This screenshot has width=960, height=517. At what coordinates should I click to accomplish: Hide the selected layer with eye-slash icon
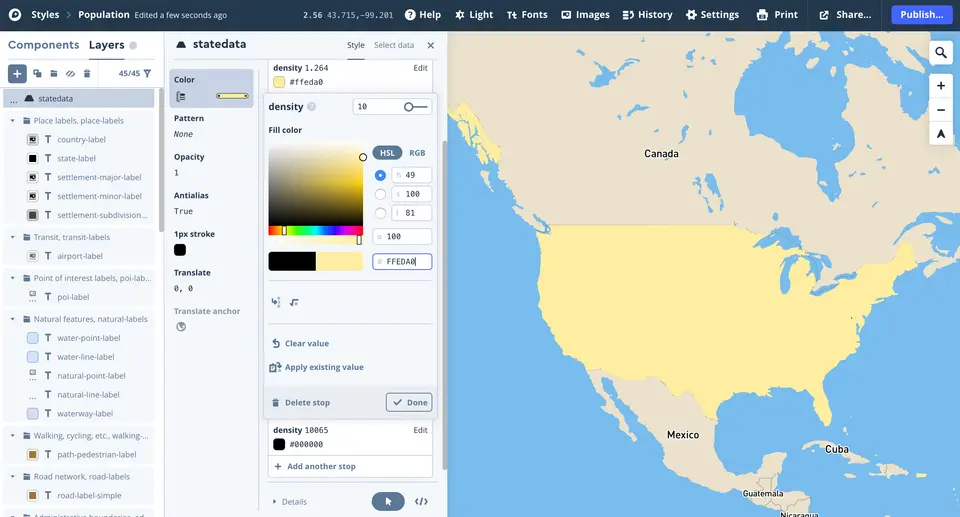point(70,73)
